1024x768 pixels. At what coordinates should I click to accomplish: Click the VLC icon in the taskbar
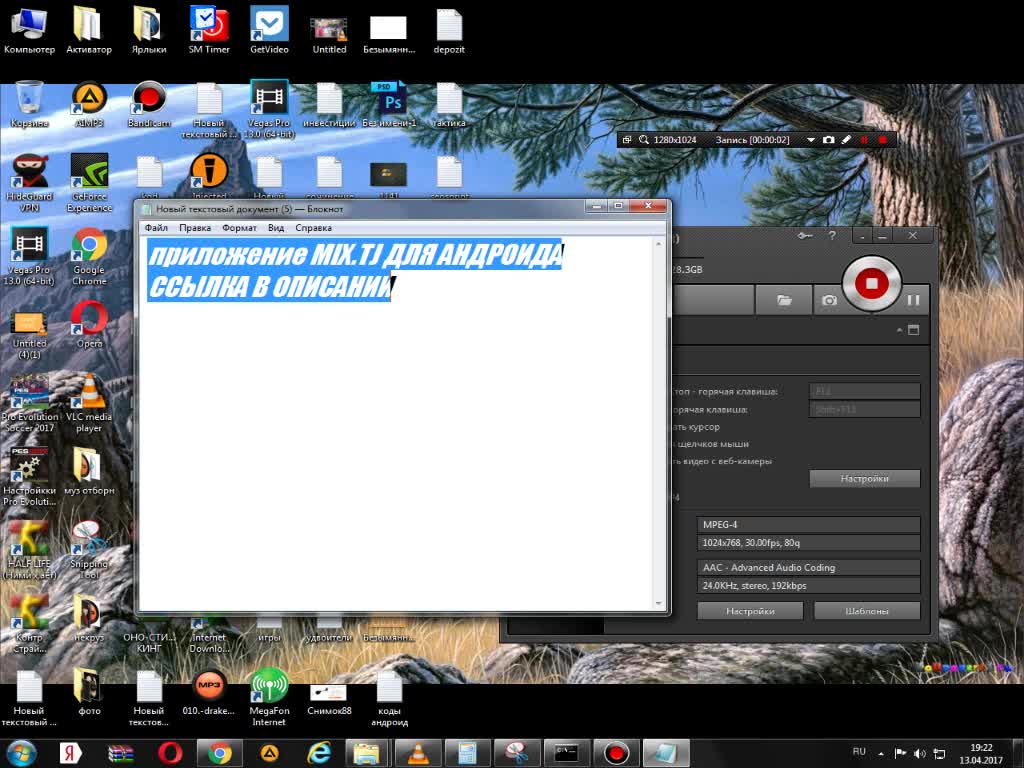(x=418, y=752)
